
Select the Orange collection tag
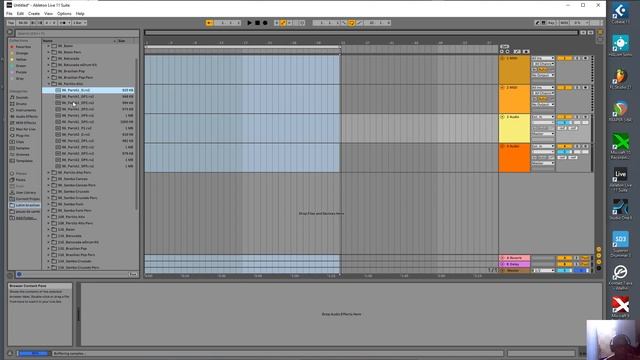[x=22, y=53]
